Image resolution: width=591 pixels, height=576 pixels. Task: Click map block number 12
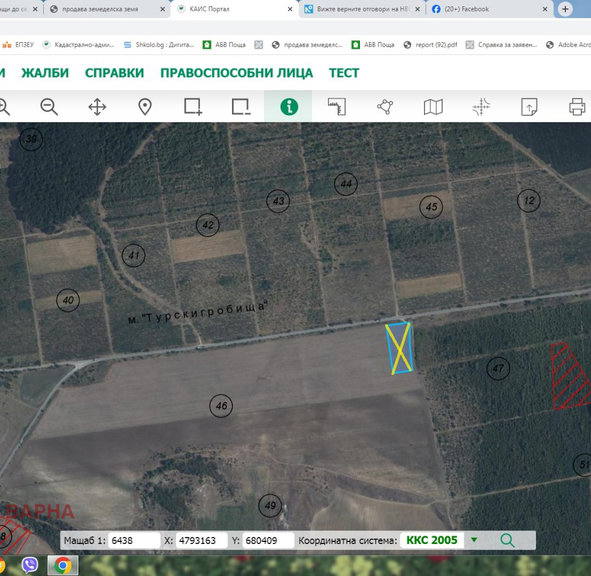click(529, 201)
